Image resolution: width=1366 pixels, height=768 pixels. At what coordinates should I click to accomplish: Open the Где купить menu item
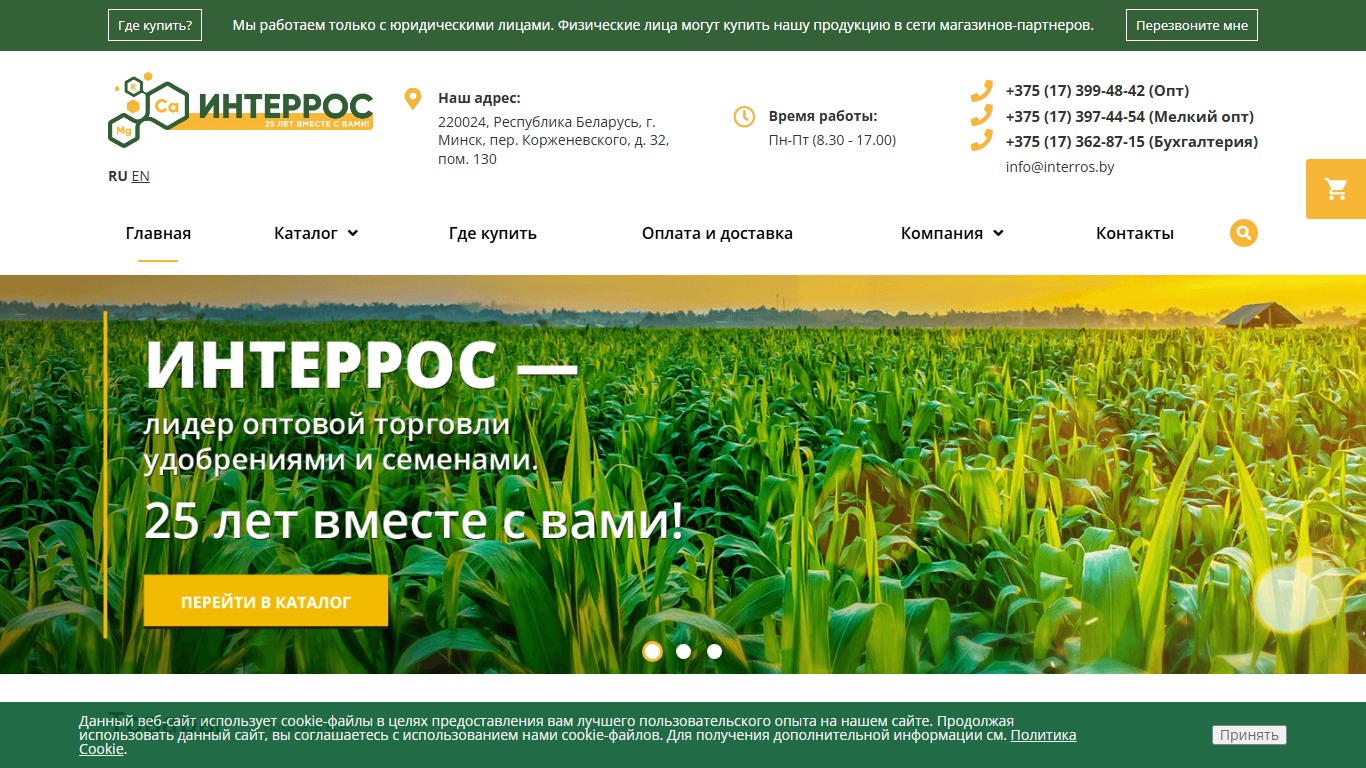pyautogui.click(x=493, y=233)
